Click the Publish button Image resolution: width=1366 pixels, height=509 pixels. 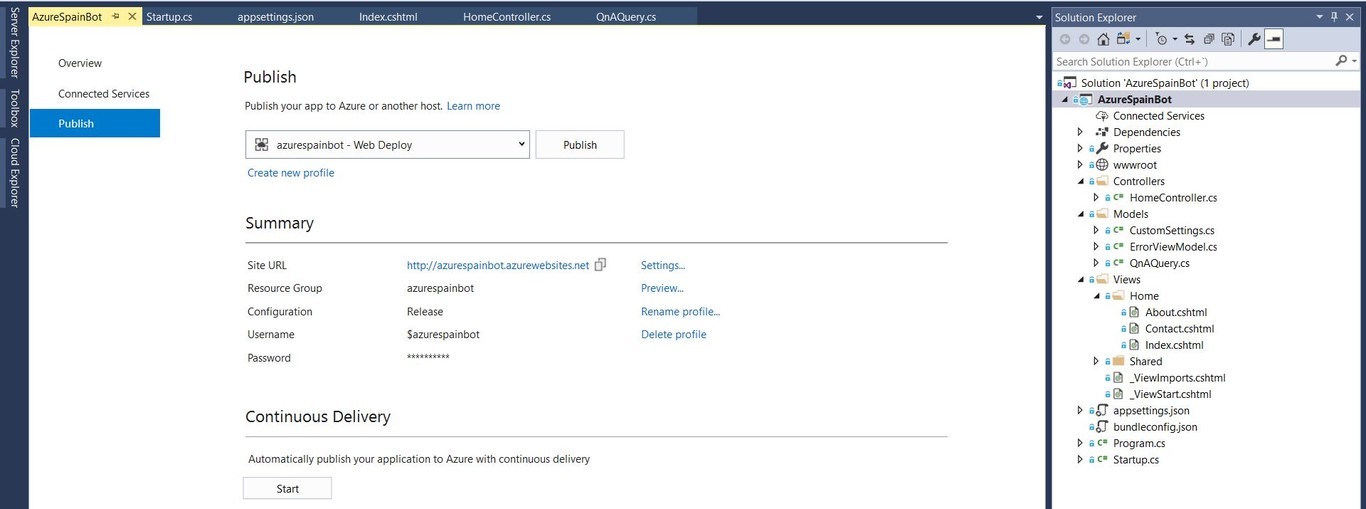pos(579,144)
